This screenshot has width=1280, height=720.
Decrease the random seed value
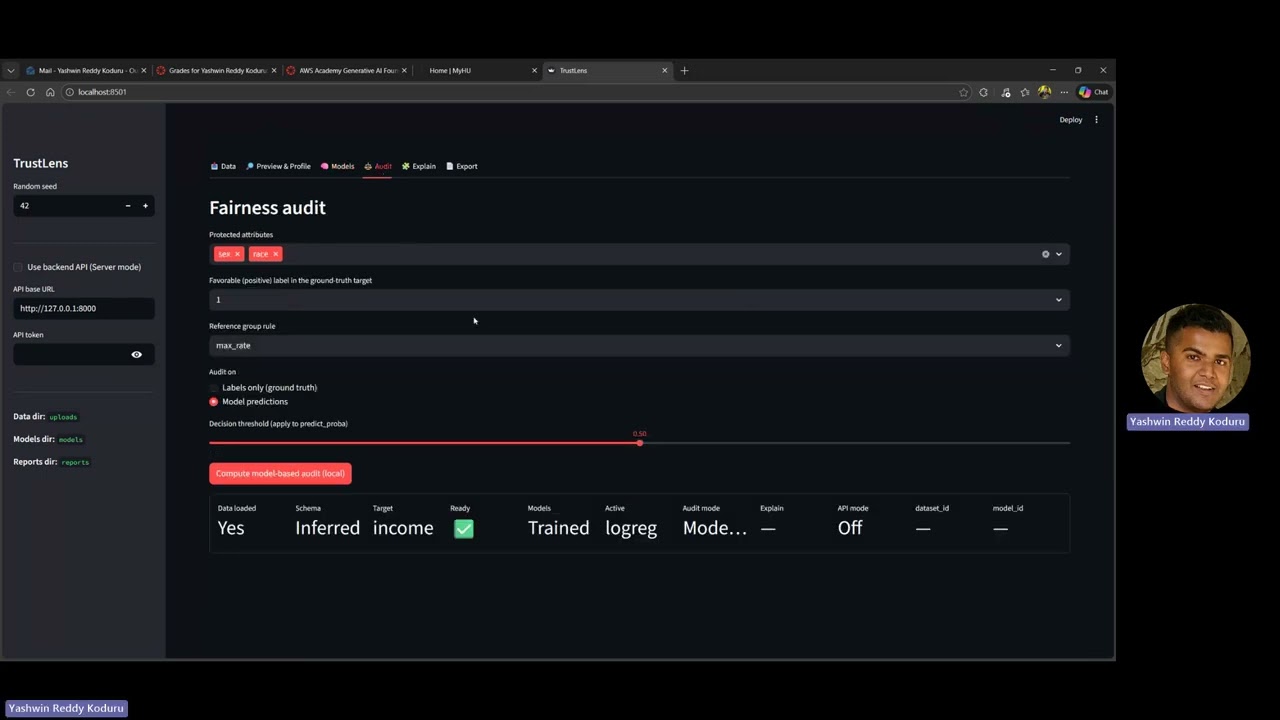coord(127,206)
